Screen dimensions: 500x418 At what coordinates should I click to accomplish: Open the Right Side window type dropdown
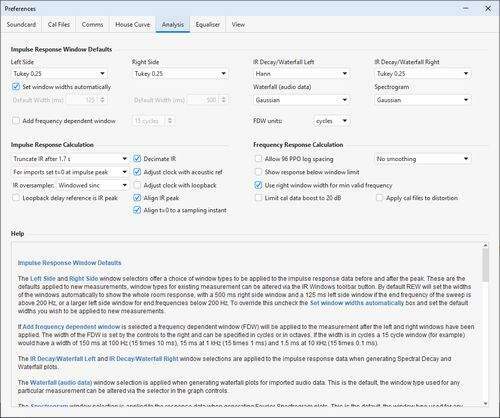click(x=180, y=74)
